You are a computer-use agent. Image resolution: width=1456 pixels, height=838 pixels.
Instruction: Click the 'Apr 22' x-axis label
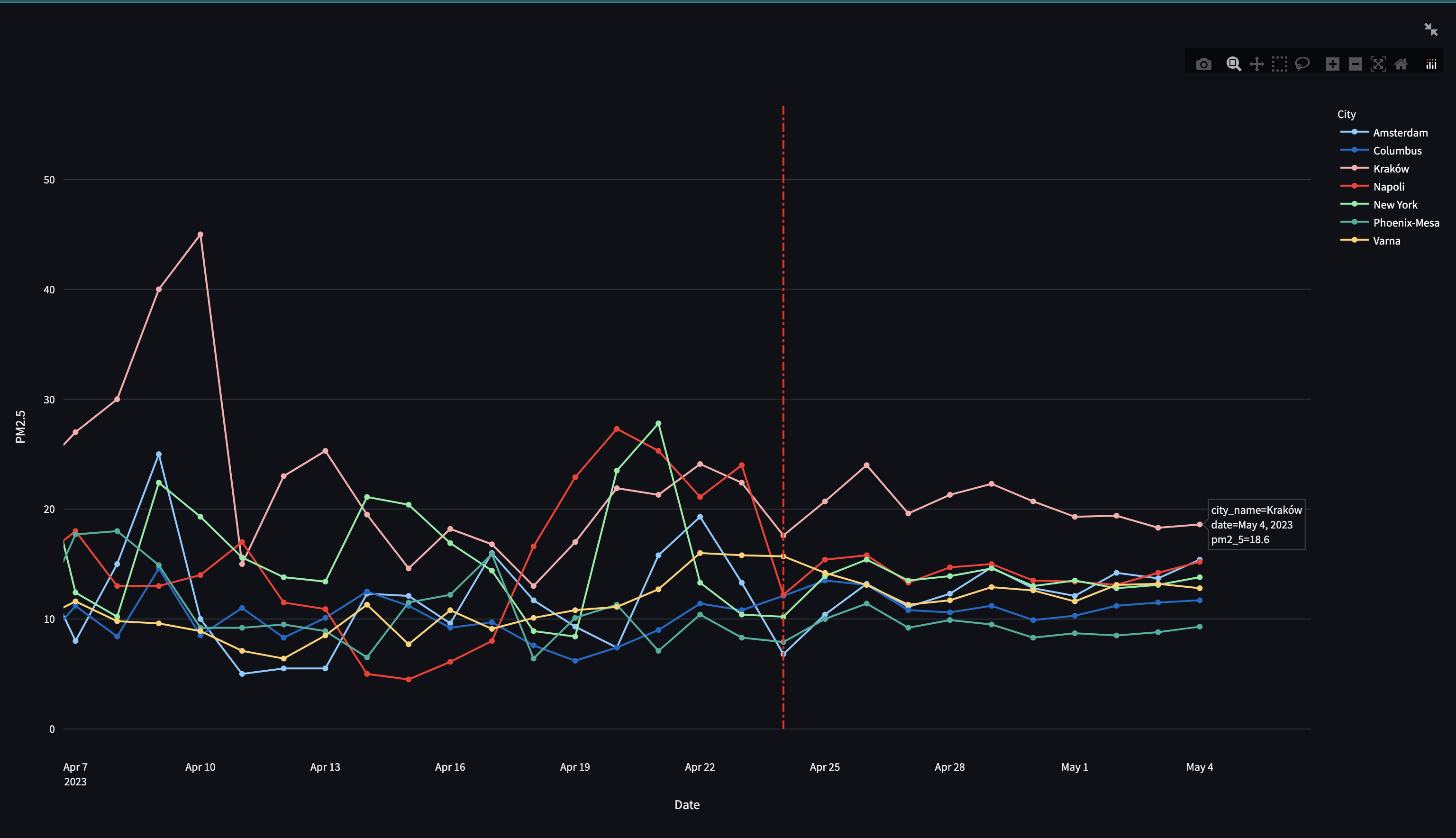(x=700, y=767)
